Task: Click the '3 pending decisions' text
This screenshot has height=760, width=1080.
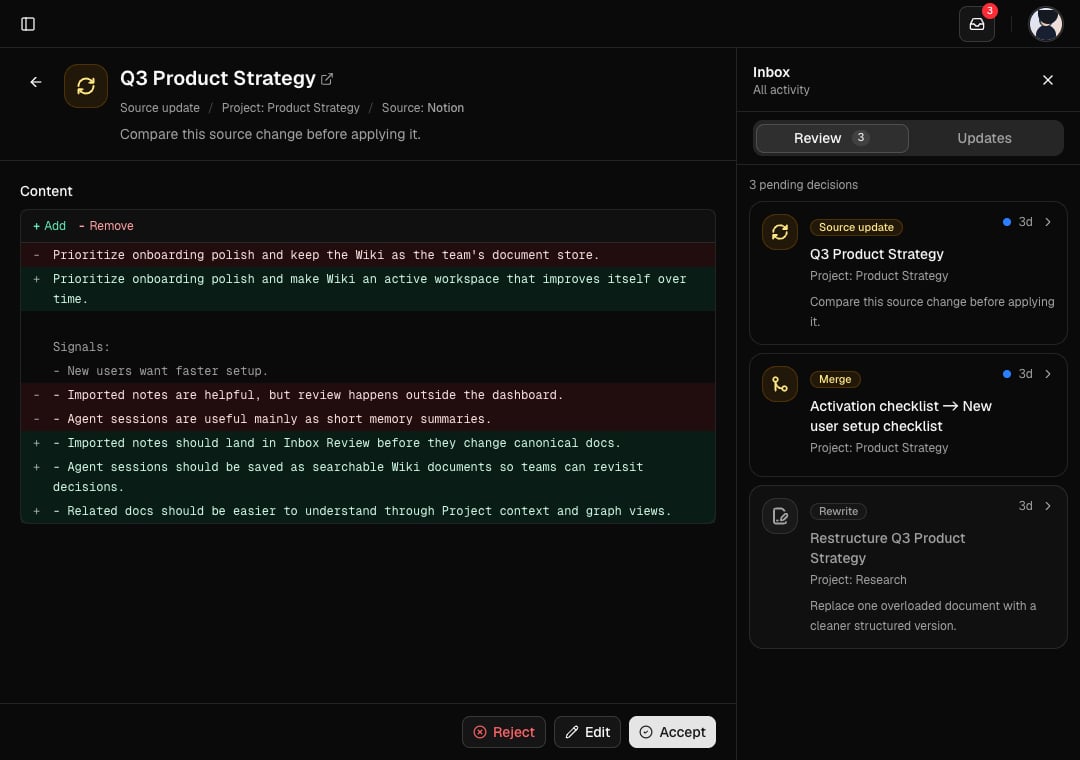Action: point(803,185)
